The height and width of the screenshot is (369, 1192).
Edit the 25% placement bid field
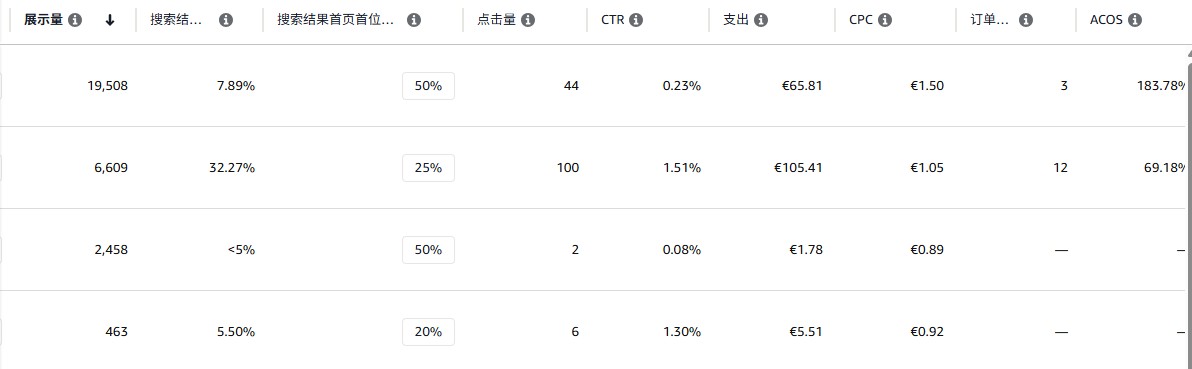point(428,168)
